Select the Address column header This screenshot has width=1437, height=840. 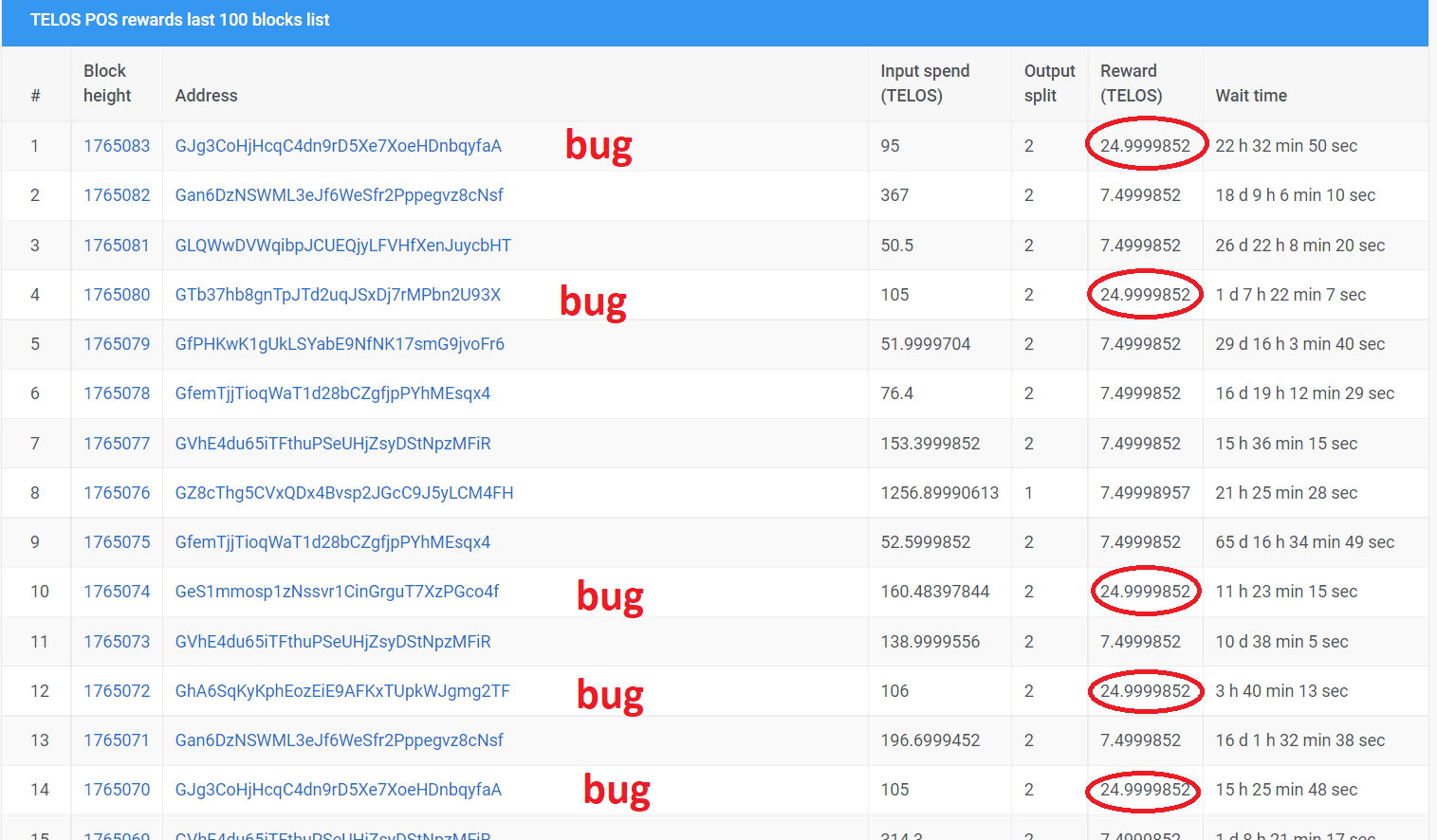point(207,96)
